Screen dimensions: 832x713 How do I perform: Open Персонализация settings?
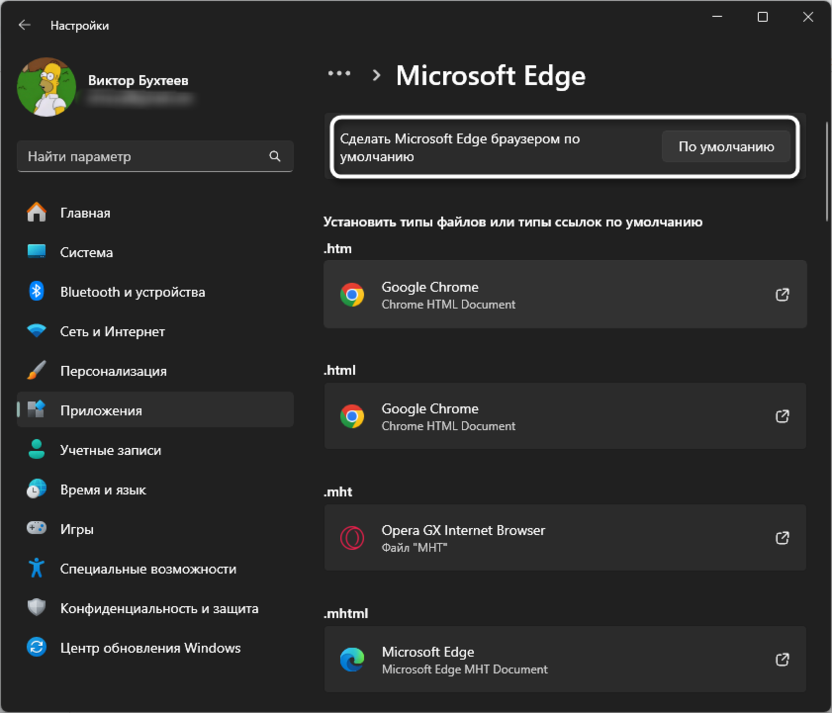[x=113, y=371]
